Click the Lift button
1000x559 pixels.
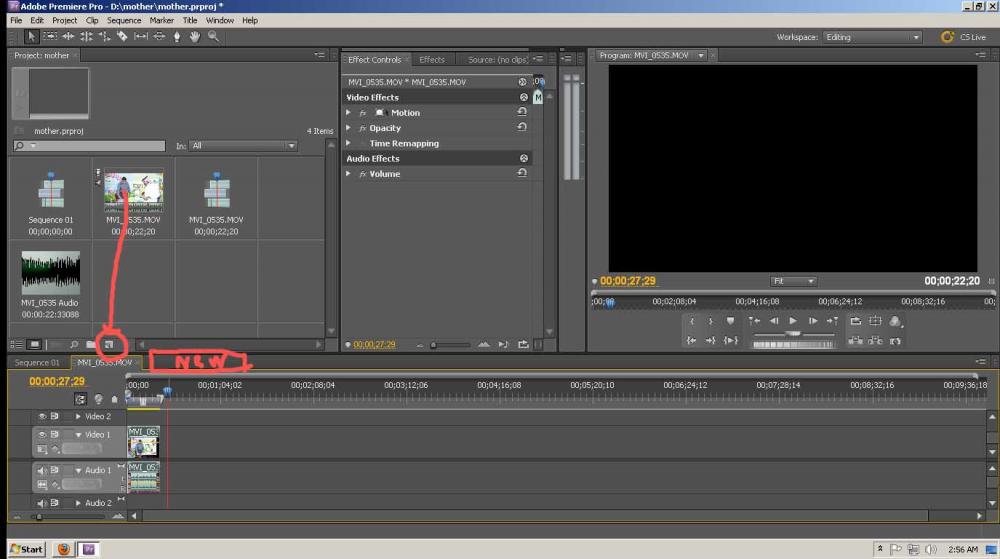[856, 341]
